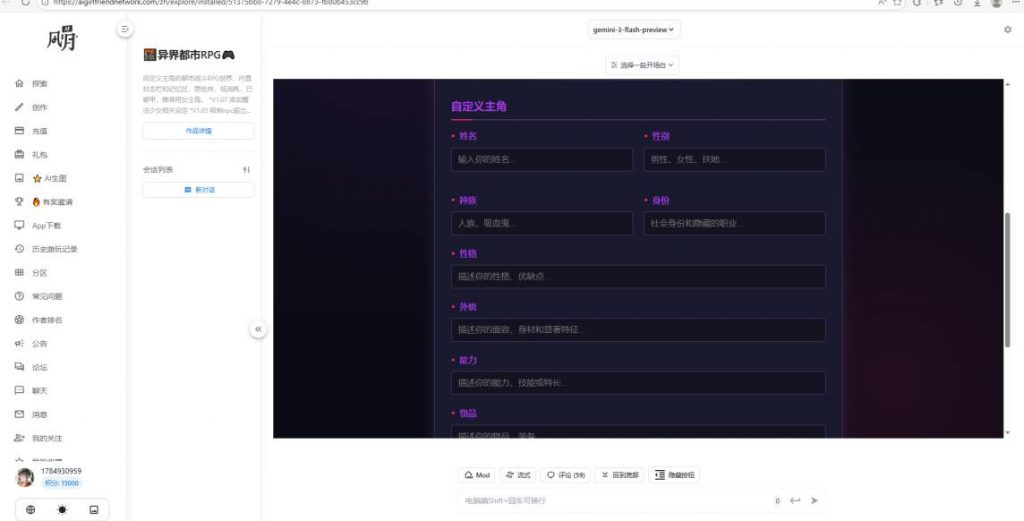Go to 论坛 in the sidebar menu
The width and height of the screenshot is (1024, 521).
[39, 367]
